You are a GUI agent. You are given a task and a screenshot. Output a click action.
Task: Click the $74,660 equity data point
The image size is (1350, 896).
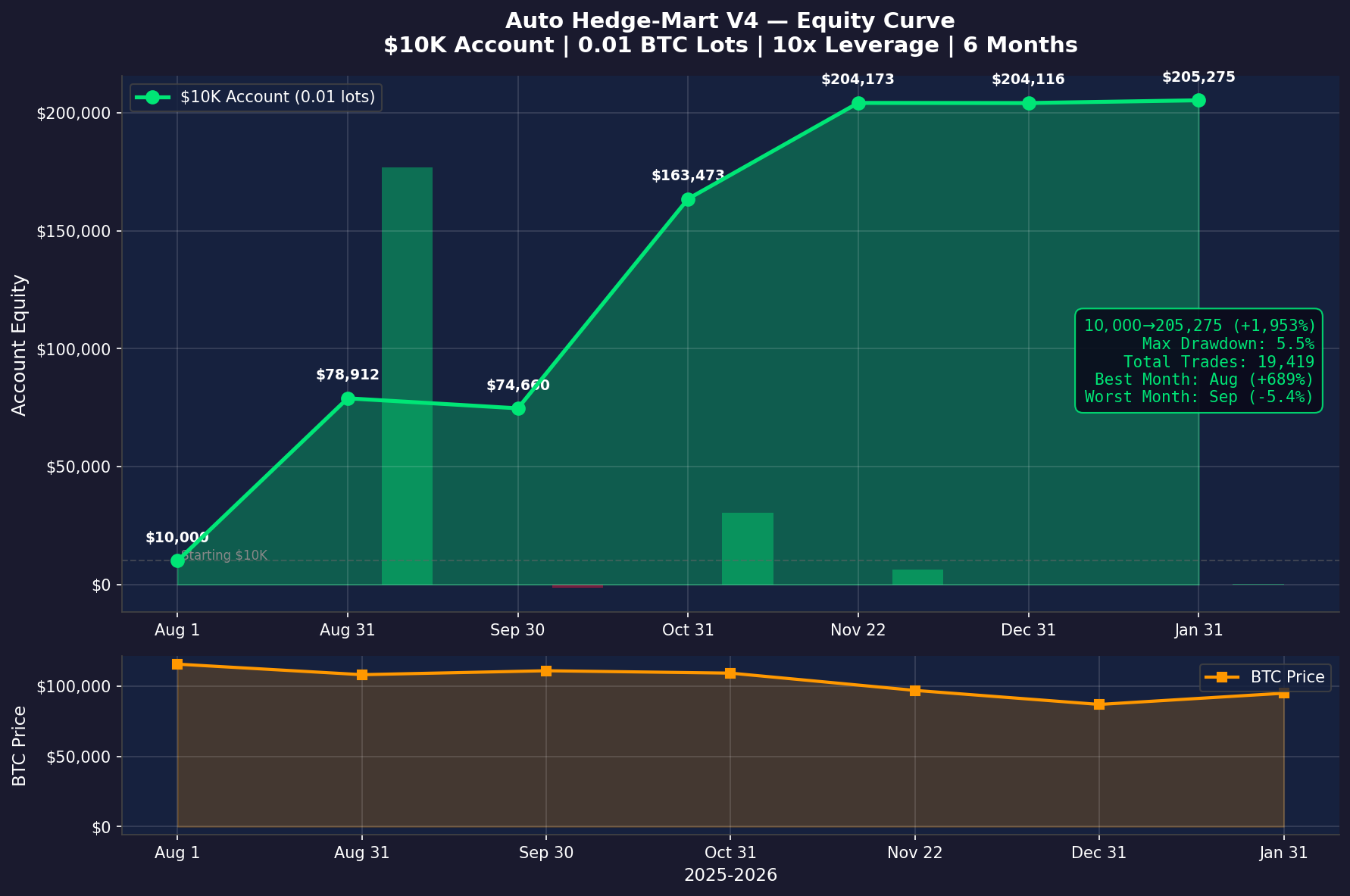(518, 408)
